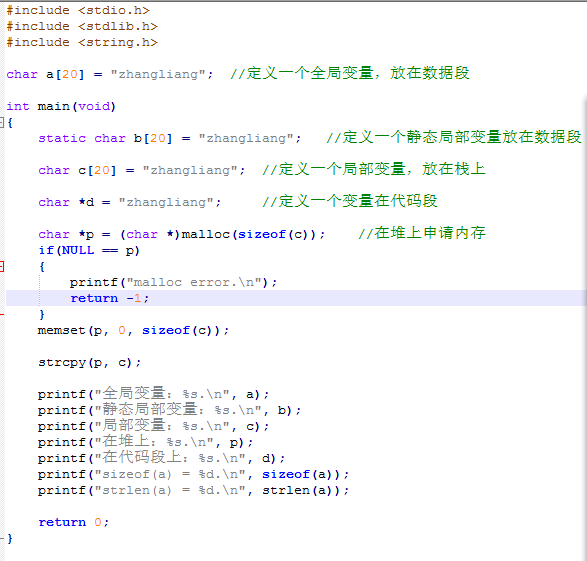Click the closing brace of main function
Image resolution: width=587 pixels, height=561 pixels.
tap(10, 539)
